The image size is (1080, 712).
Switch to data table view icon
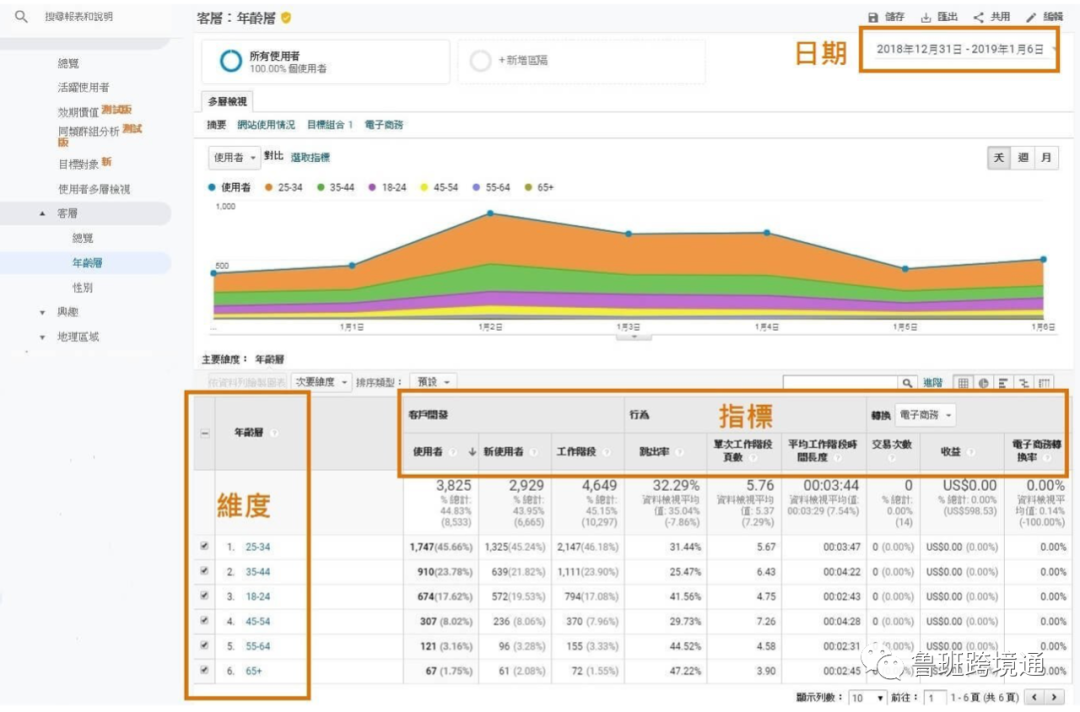tap(963, 383)
